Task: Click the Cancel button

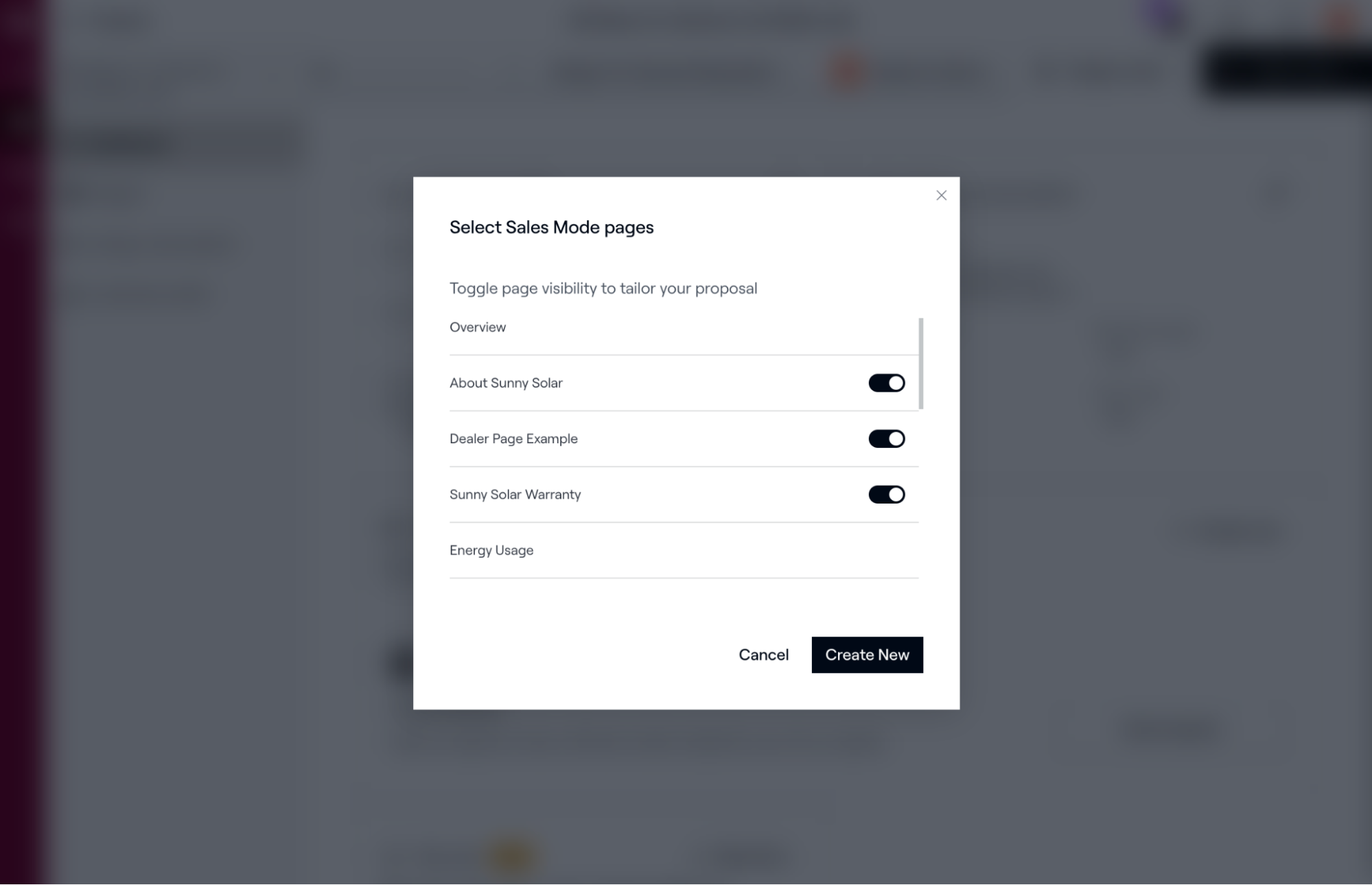Action: coord(763,655)
